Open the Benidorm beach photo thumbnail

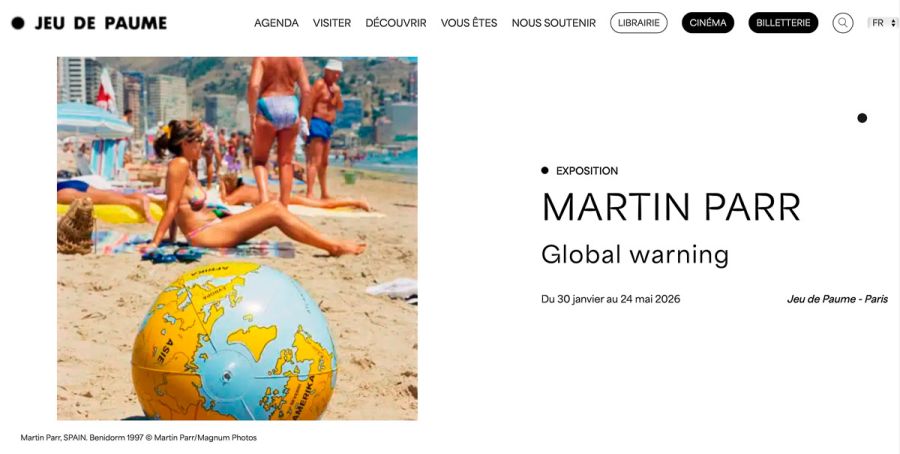[x=237, y=238]
